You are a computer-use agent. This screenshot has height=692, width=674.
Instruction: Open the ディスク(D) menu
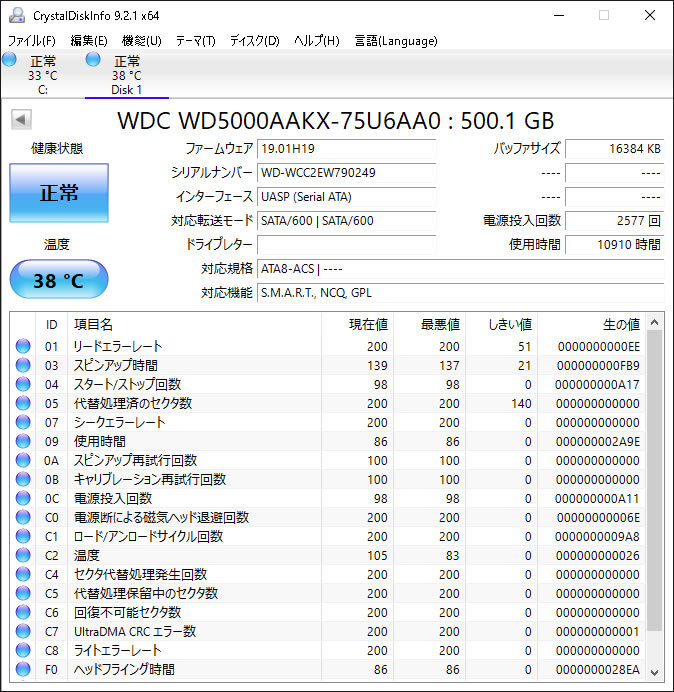255,41
